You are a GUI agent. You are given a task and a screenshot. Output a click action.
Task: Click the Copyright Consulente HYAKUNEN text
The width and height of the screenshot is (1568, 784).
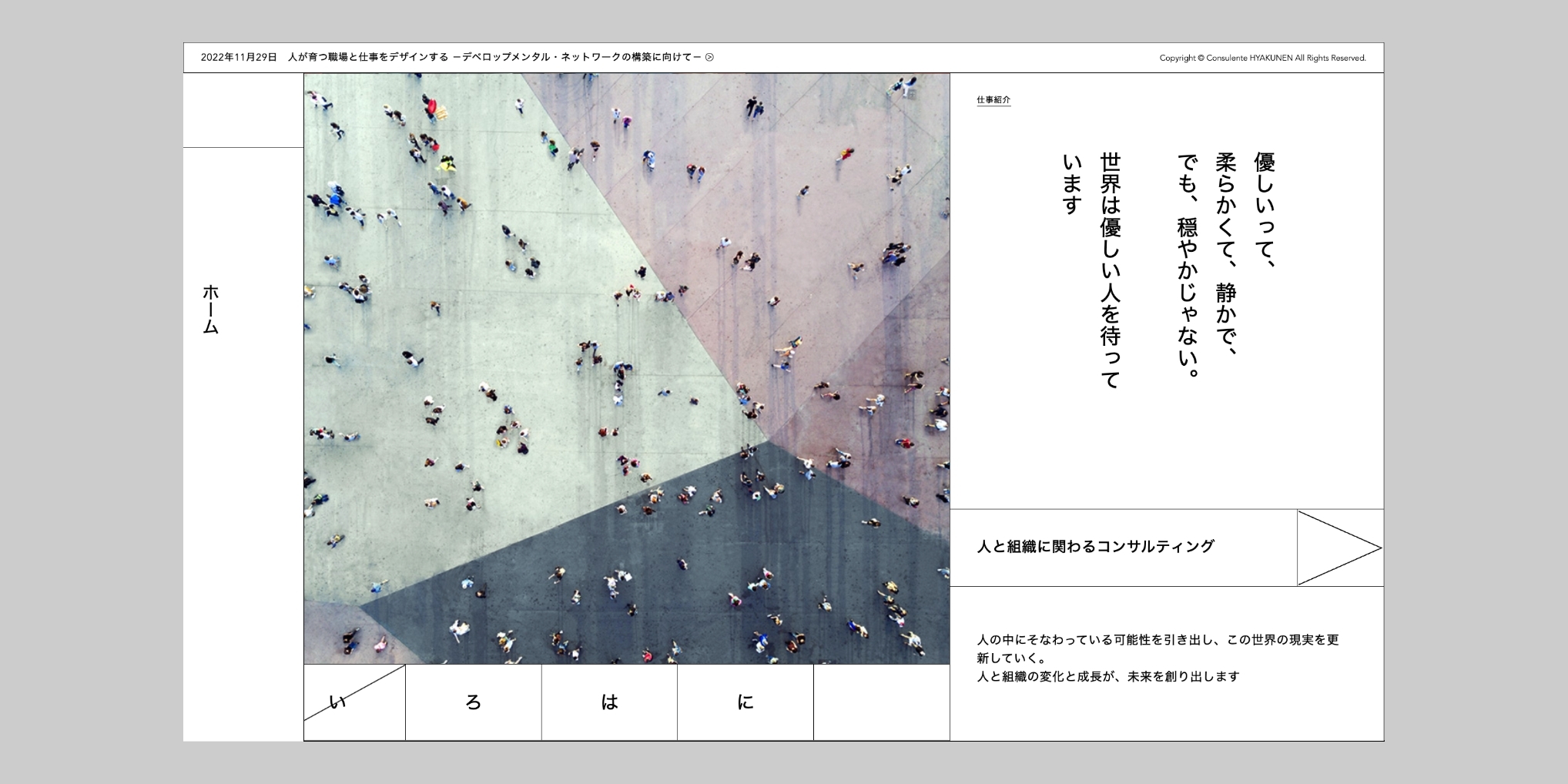tap(1262, 58)
